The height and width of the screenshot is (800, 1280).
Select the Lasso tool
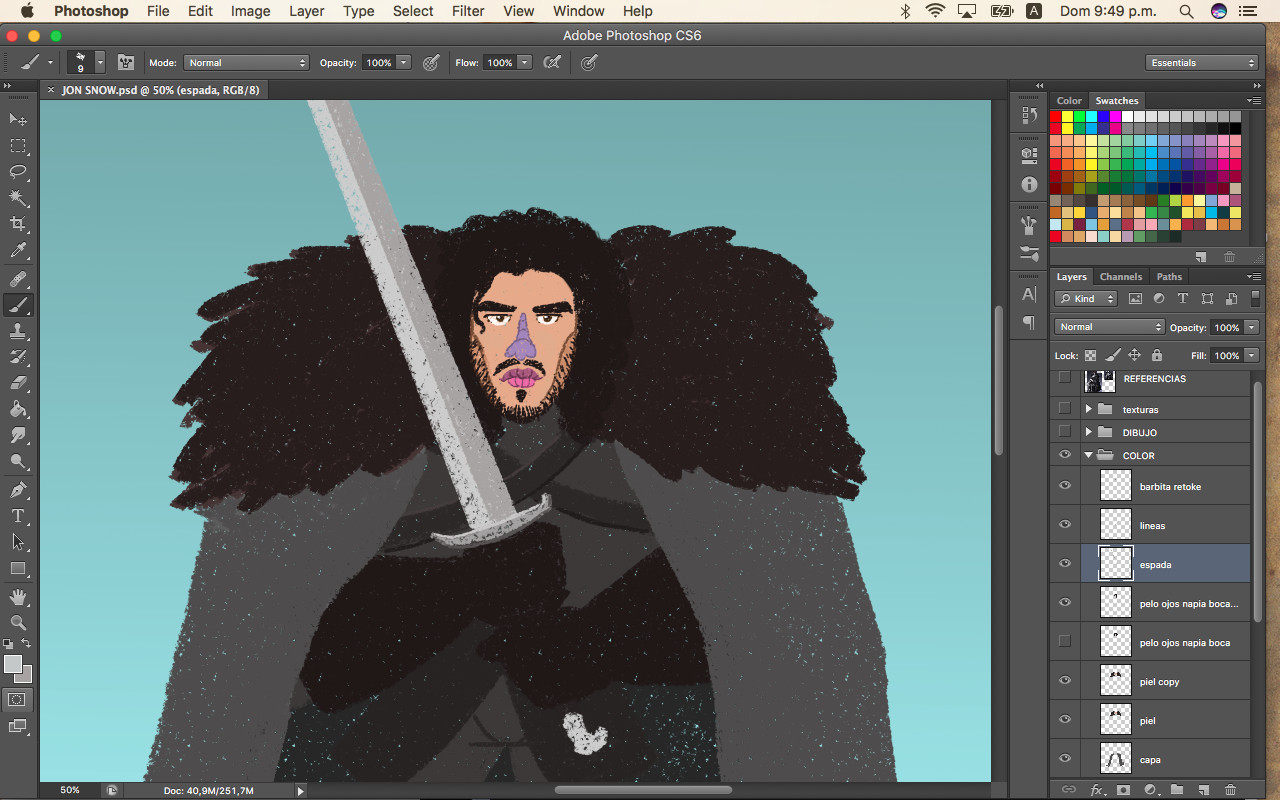click(18, 171)
